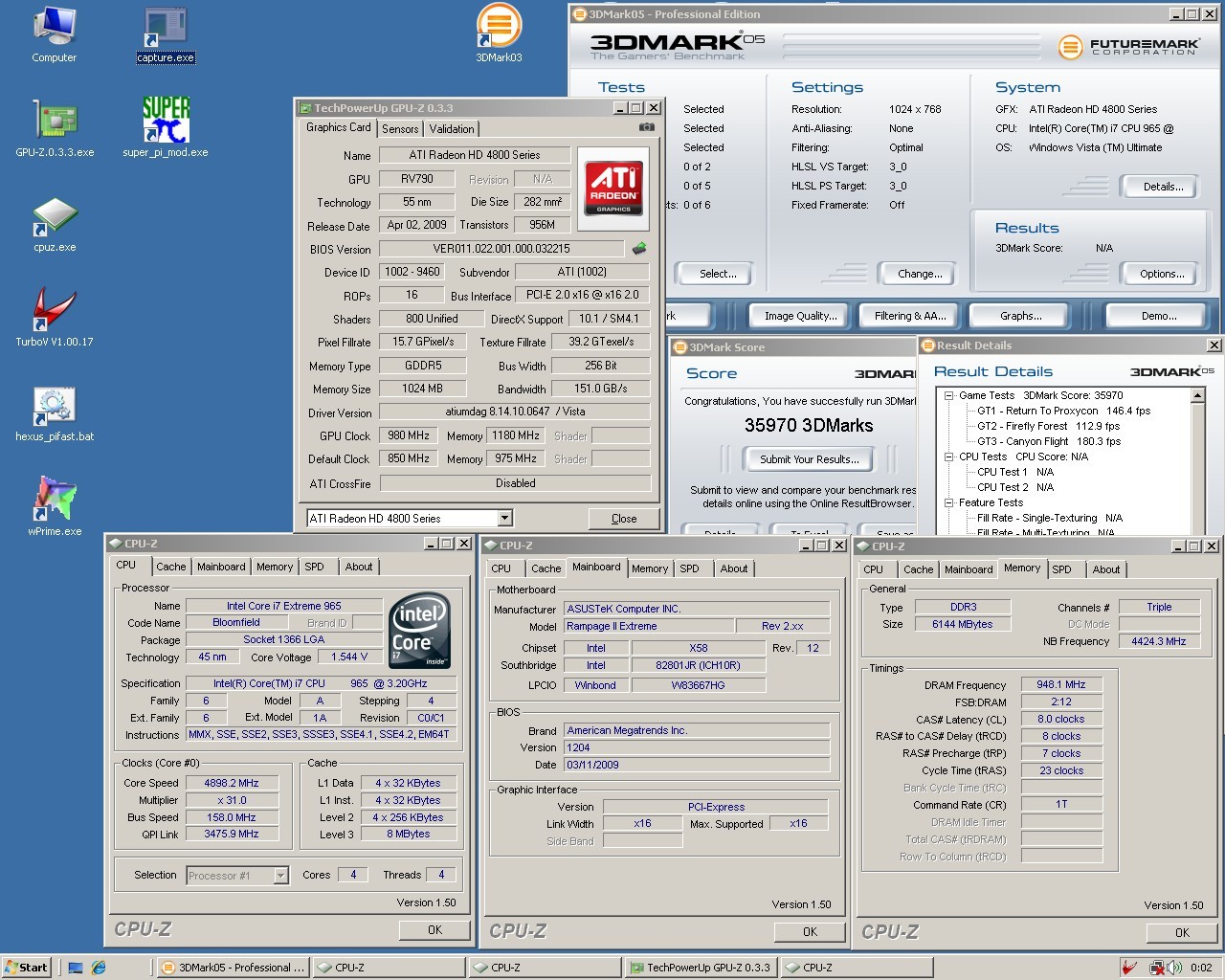Open the GPU-Z graphics card selector dropdown

(504, 518)
